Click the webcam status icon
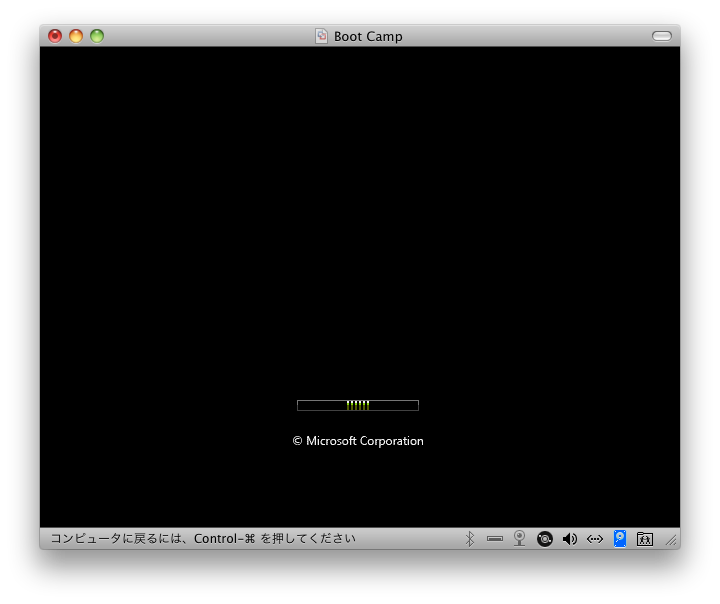 (x=519, y=538)
